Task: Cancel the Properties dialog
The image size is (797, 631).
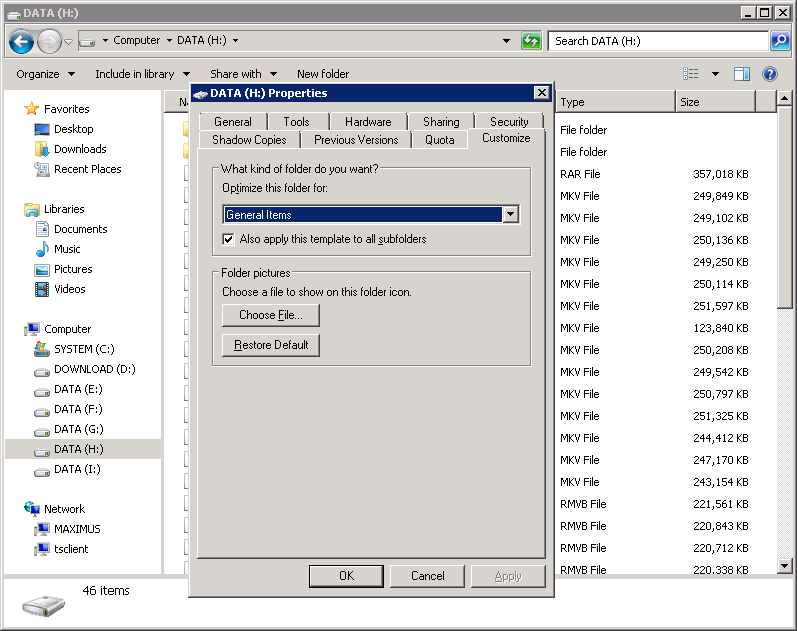Action: point(427,576)
